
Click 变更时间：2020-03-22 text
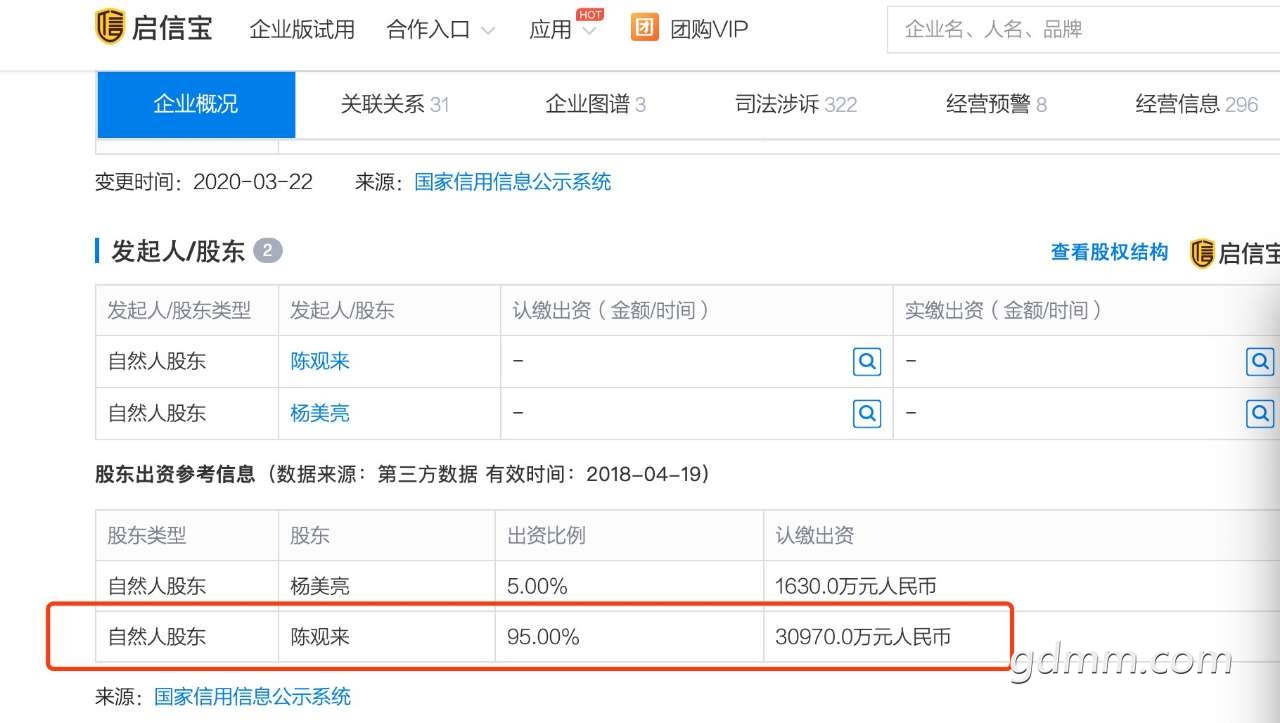pos(203,182)
